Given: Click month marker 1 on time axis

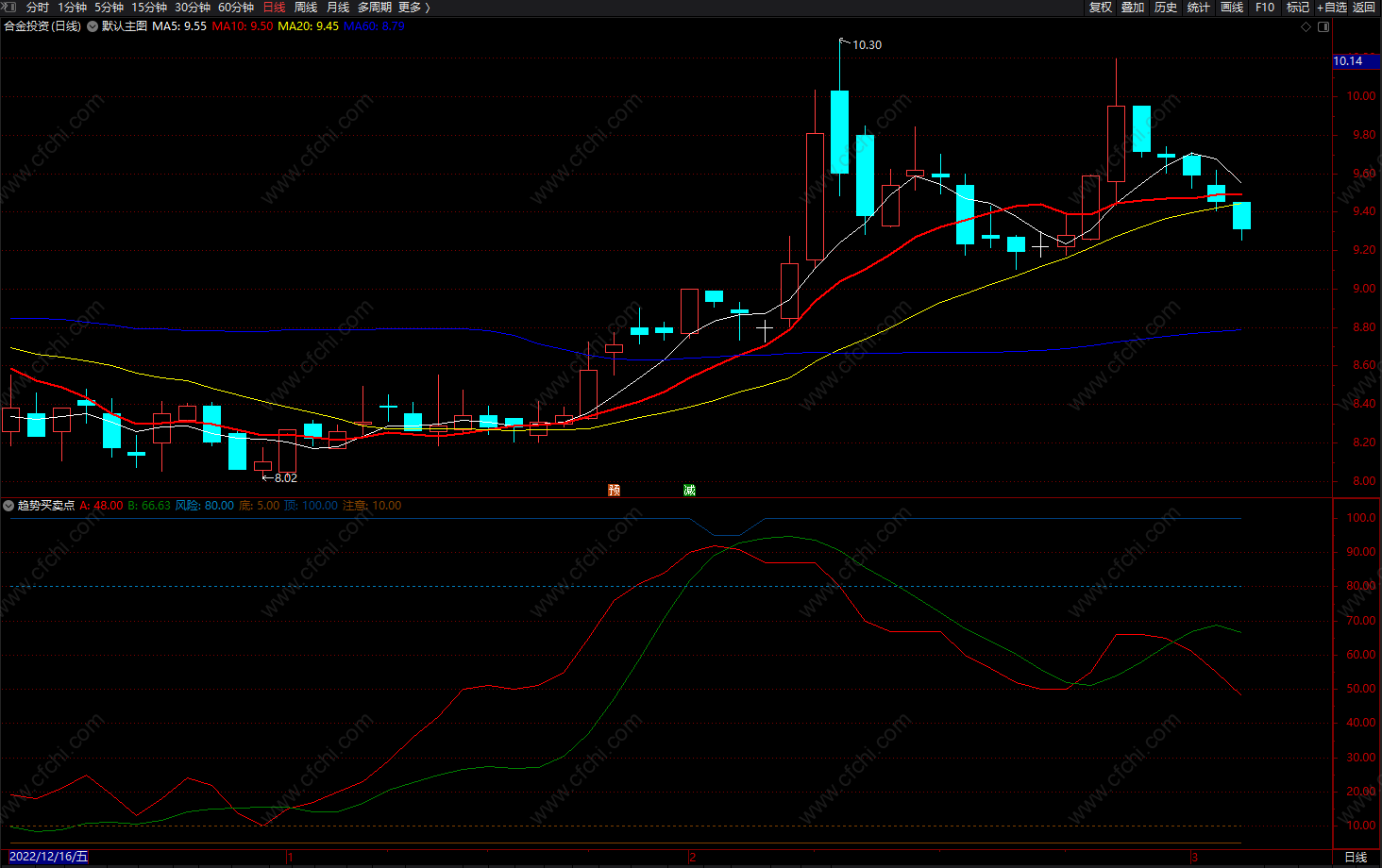Looking at the screenshot, I should (291, 858).
